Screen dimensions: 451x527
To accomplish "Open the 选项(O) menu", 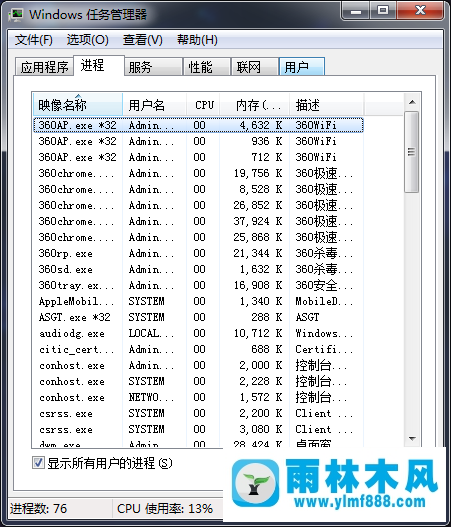I will point(87,40).
